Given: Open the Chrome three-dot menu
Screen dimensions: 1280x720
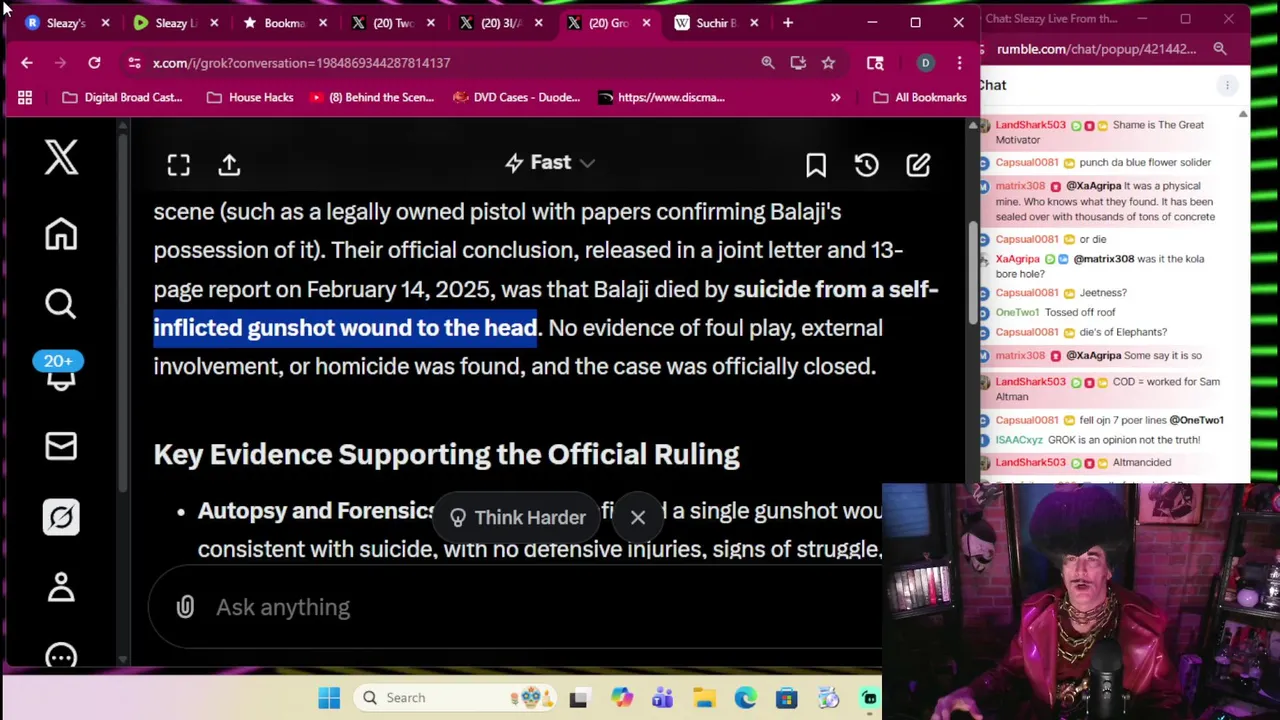Looking at the screenshot, I should click(x=959, y=63).
